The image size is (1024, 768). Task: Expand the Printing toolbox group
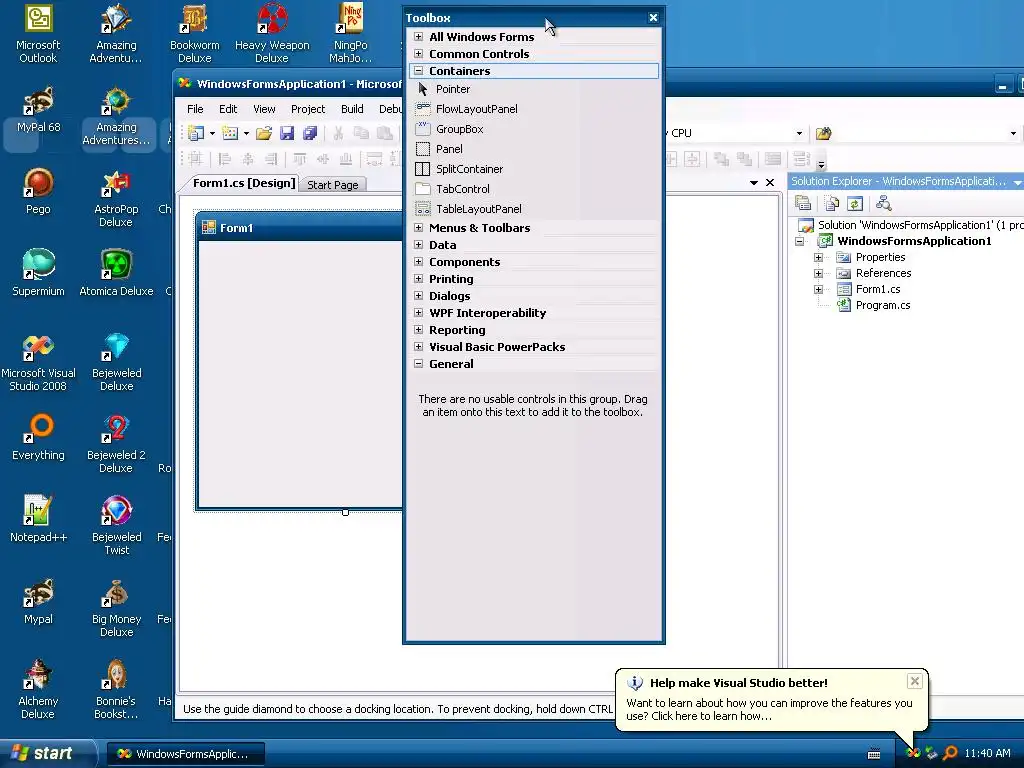[419, 279]
